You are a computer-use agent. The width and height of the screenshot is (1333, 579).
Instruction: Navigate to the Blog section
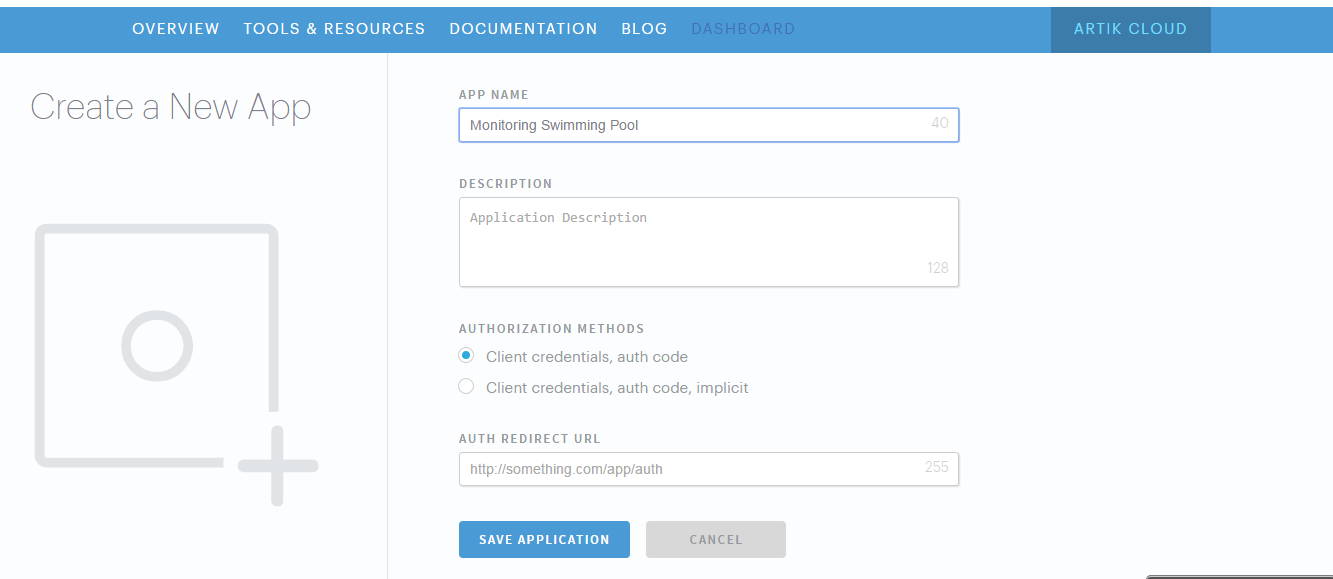tap(644, 29)
